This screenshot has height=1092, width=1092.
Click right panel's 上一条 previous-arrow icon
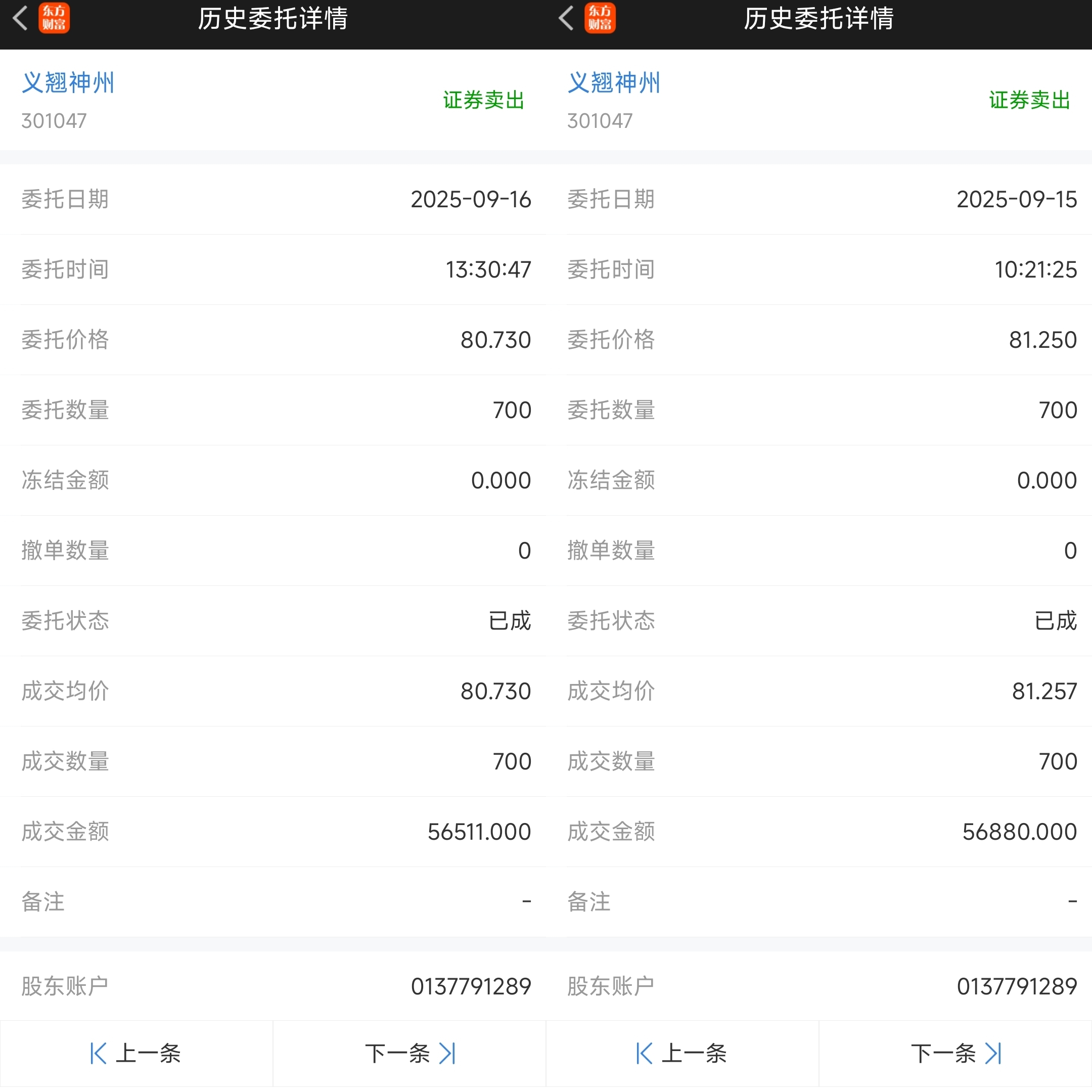pyautogui.click(x=645, y=1053)
